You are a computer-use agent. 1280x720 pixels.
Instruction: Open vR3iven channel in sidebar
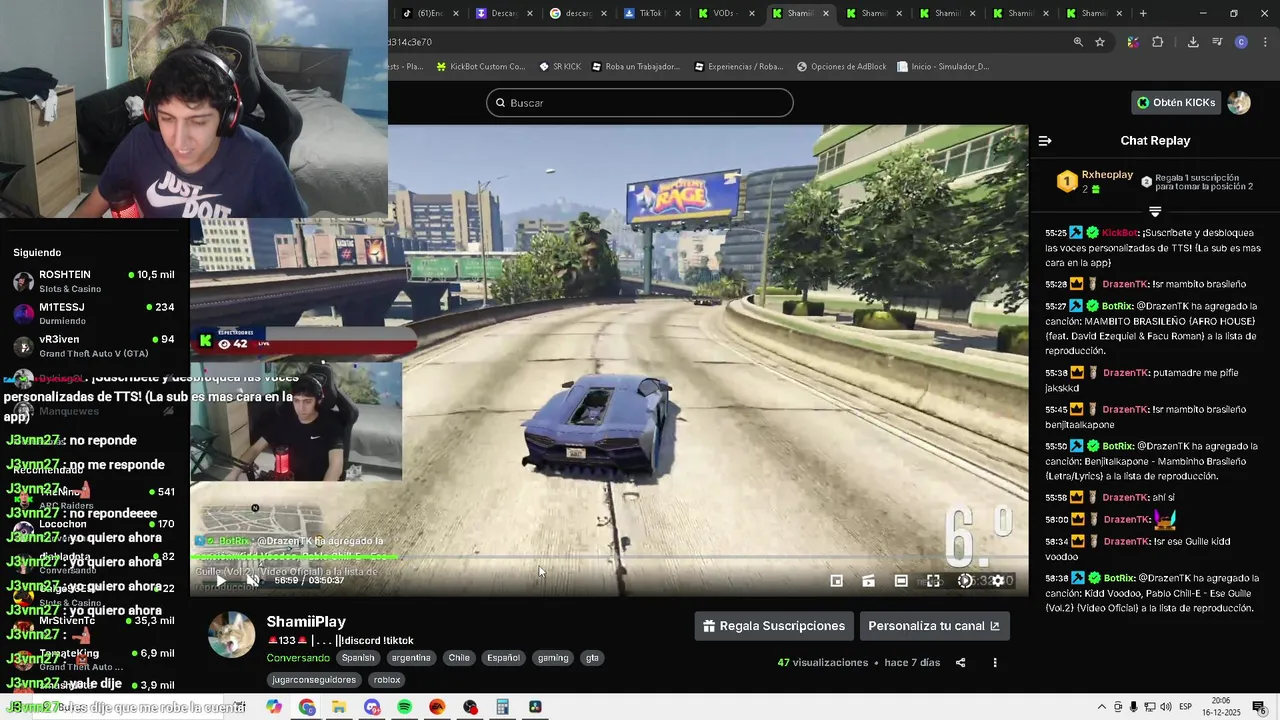(94, 345)
